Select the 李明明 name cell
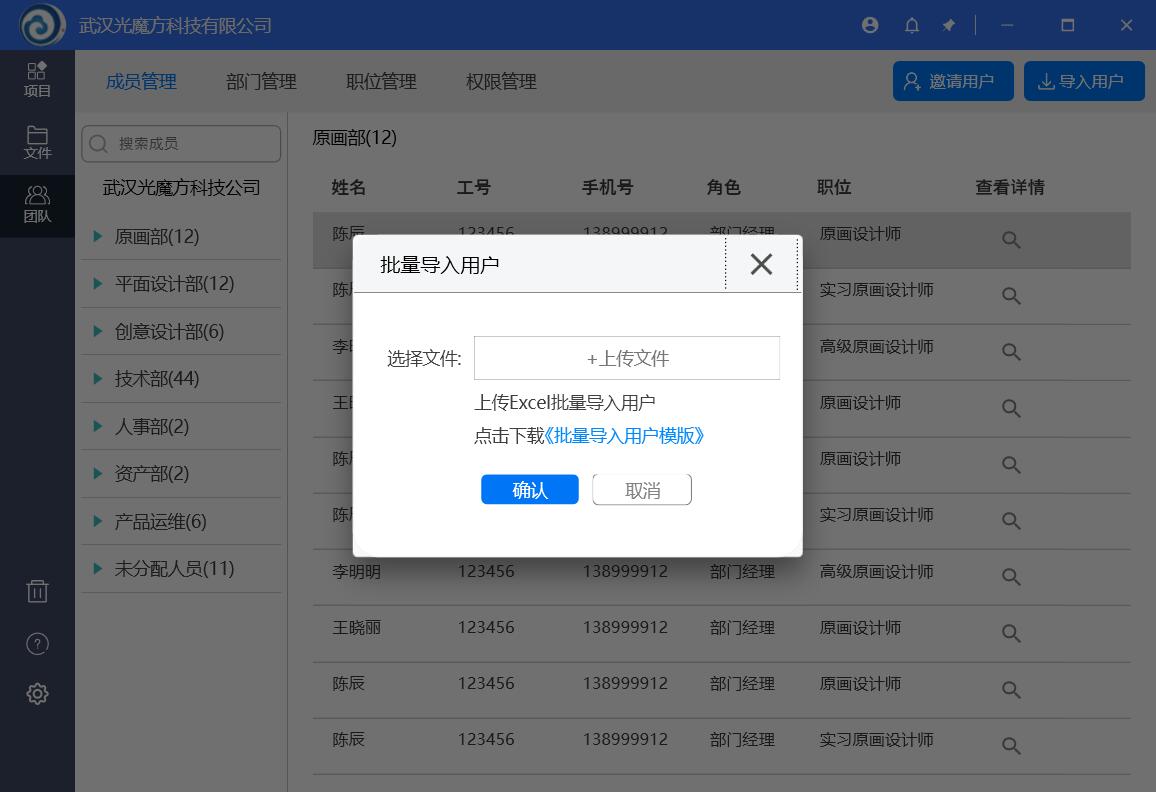 pyautogui.click(x=356, y=572)
